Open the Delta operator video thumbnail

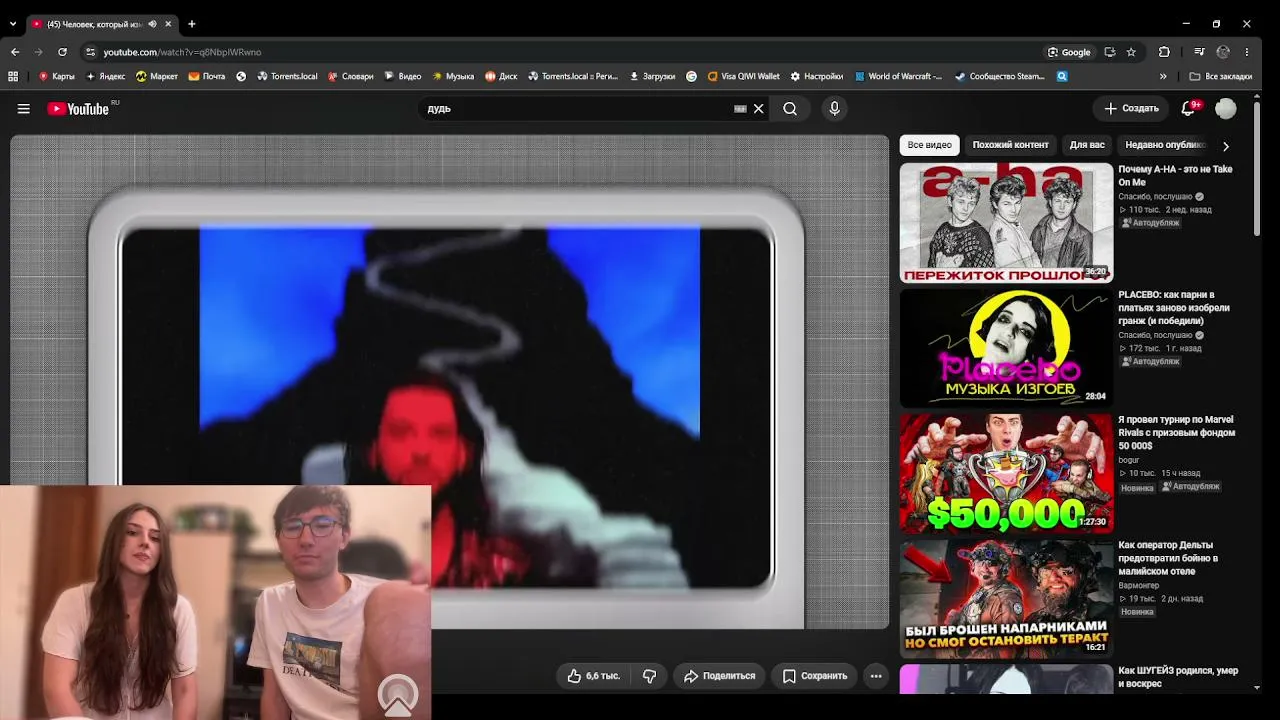pos(1006,599)
